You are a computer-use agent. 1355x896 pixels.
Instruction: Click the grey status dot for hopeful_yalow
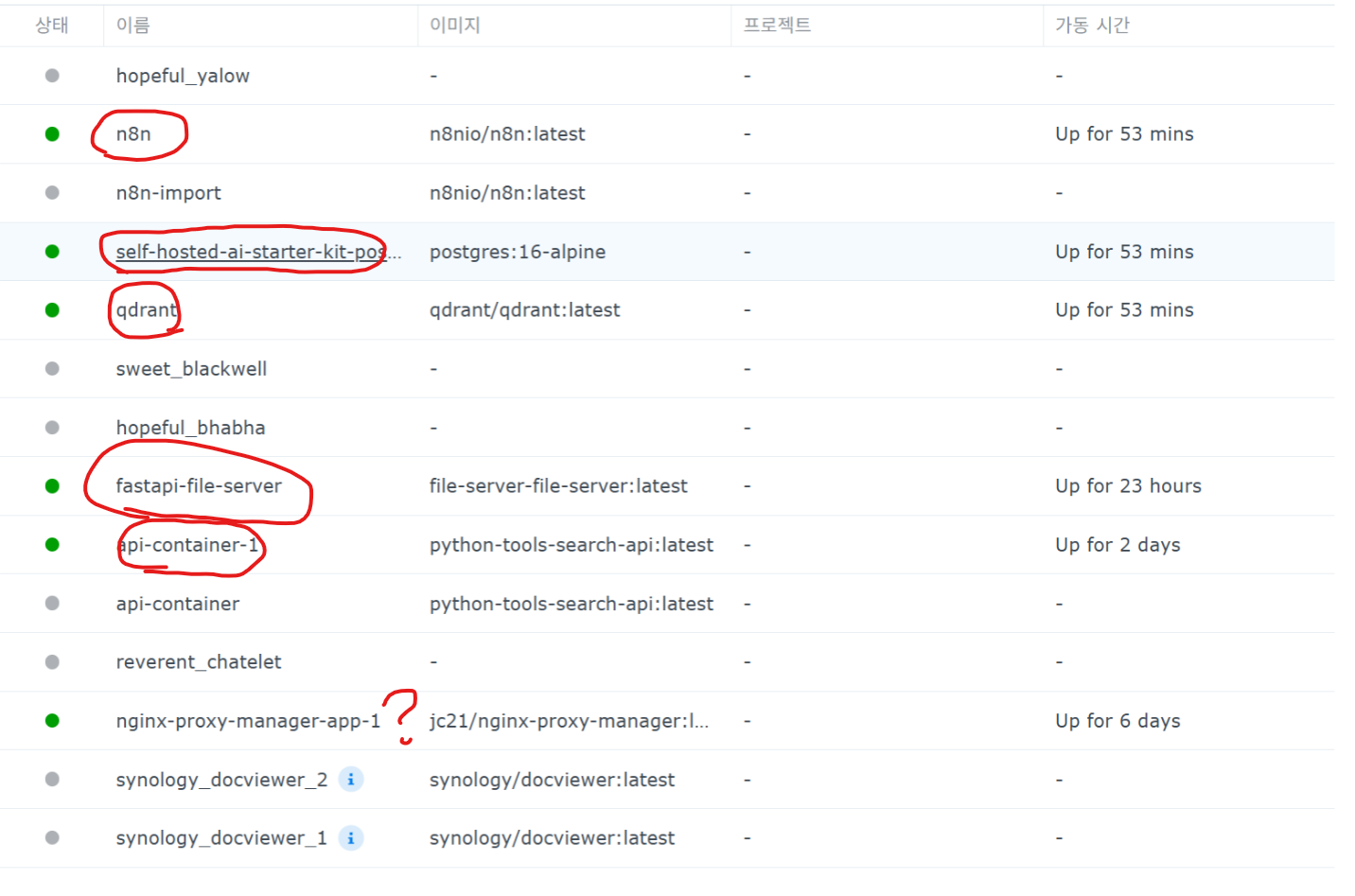coord(52,76)
